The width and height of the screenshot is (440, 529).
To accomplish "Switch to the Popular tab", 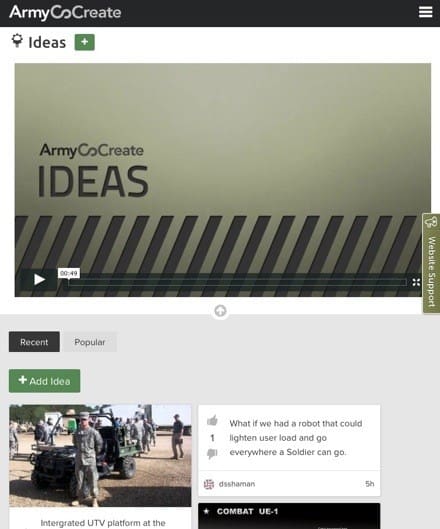I will 90,342.
